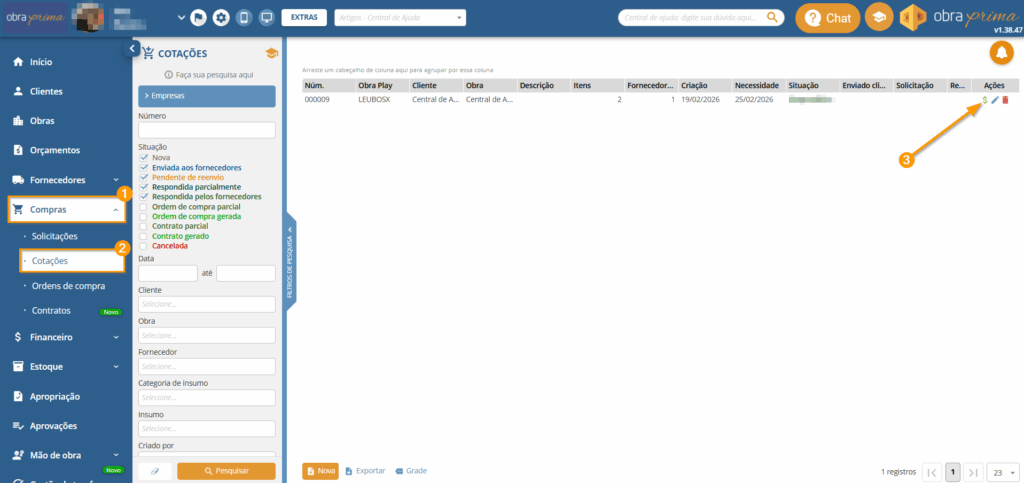Screen dimensions: 1024x483
Task: Click the orange Pesquisar button
Action: coord(226,471)
